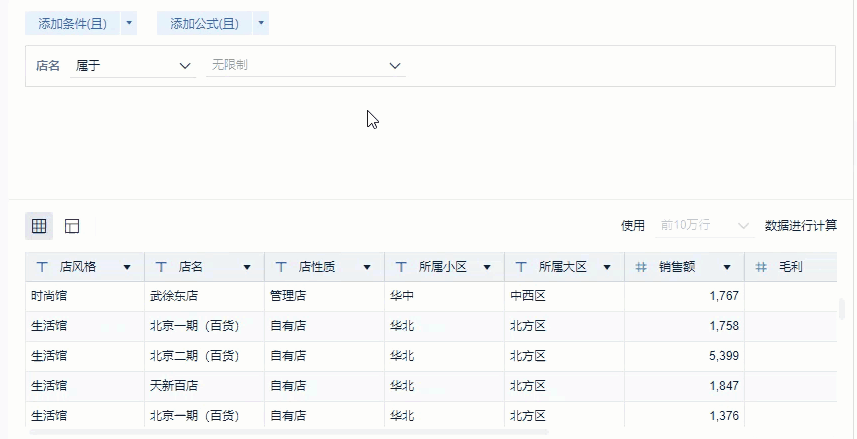This screenshot has width=857, height=439.
Task: Select the 武徐东店 cell in the table
Action: tap(173, 296)
